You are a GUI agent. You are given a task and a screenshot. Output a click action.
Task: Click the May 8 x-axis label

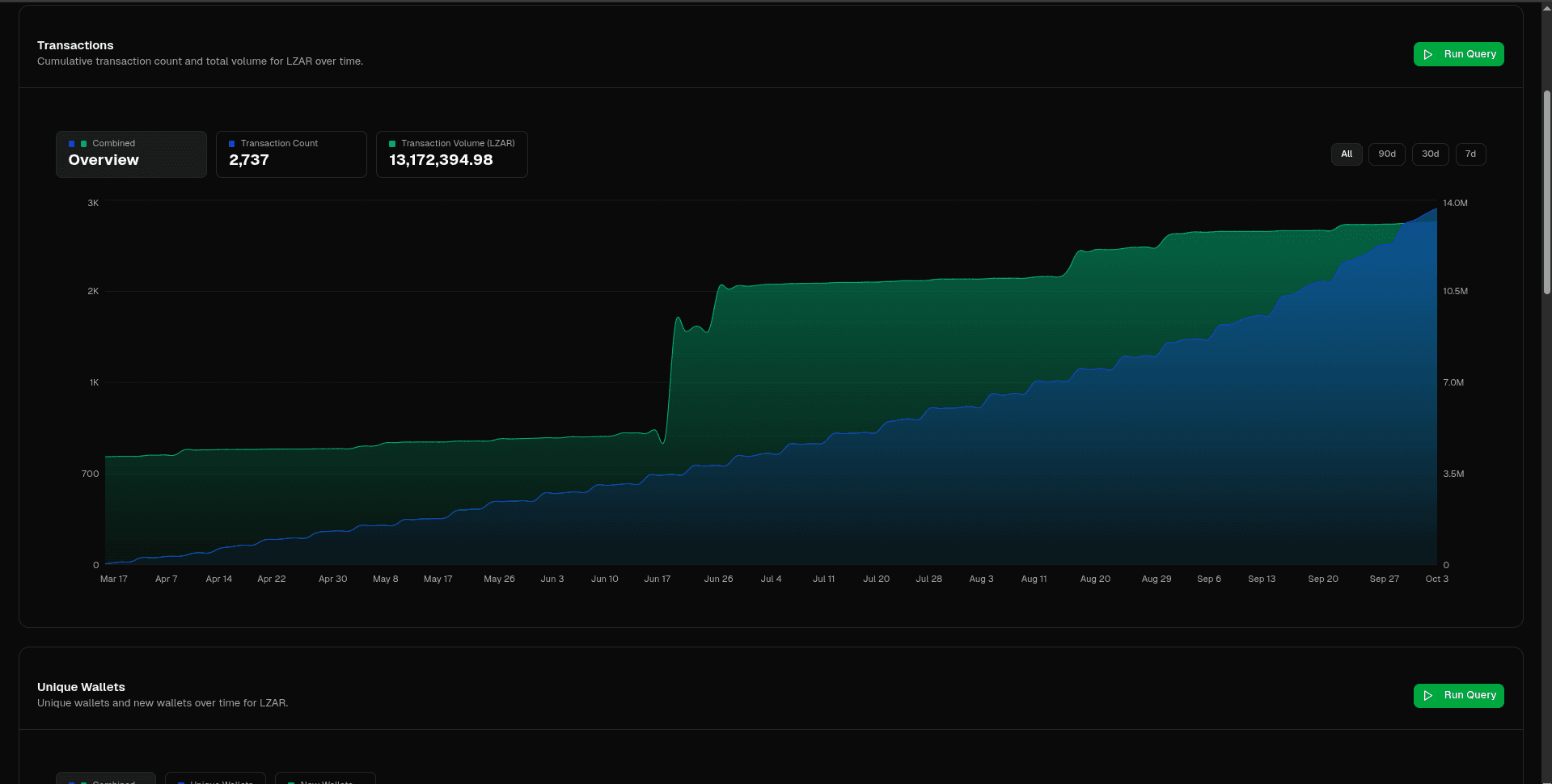point(386,579)
